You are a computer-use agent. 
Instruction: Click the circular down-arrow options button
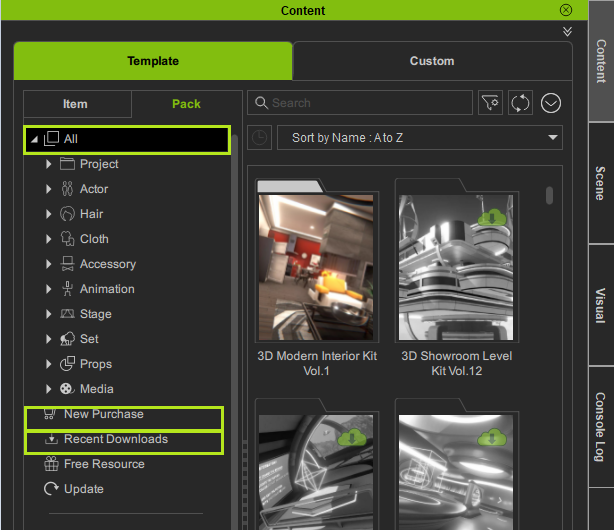point(551,103)
